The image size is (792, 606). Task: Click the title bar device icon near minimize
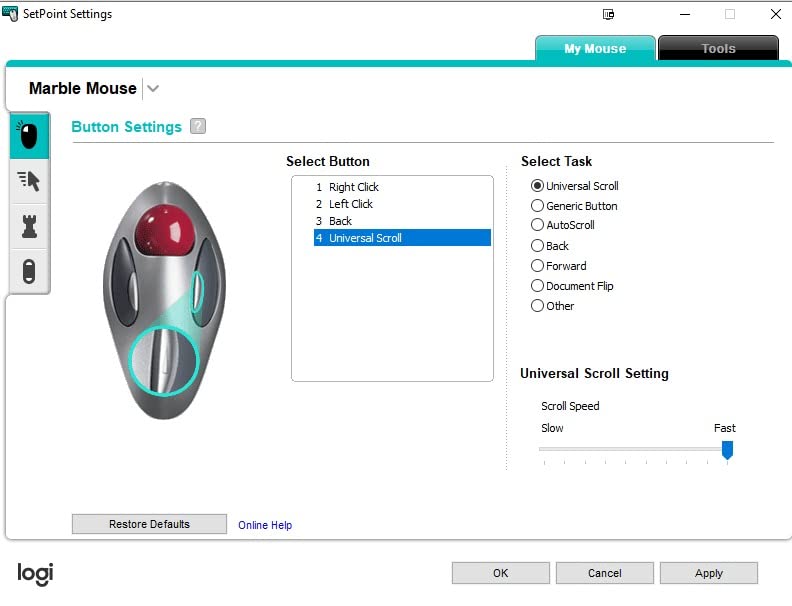point(609,14)
